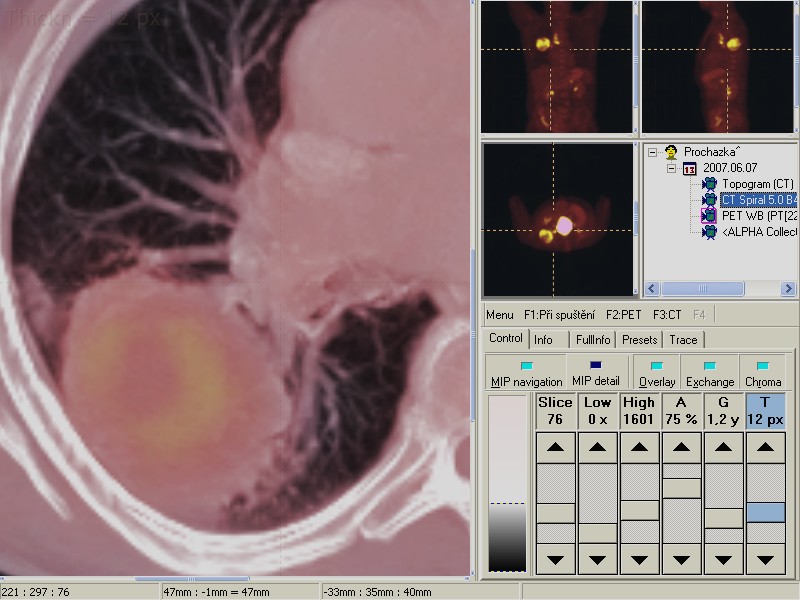The image size is (800, 600).
Task: Click the 2007.06.07 study calendar icon
Action: [689, 169]
